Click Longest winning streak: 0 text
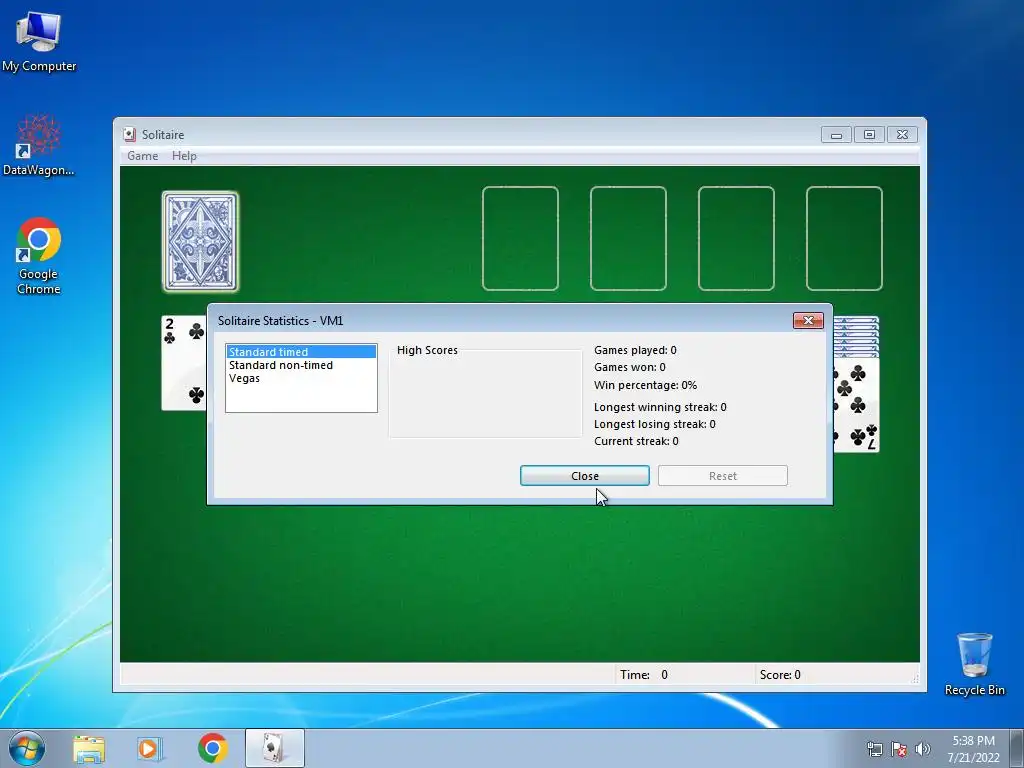 pyautogui.click(x=660, y=407)
